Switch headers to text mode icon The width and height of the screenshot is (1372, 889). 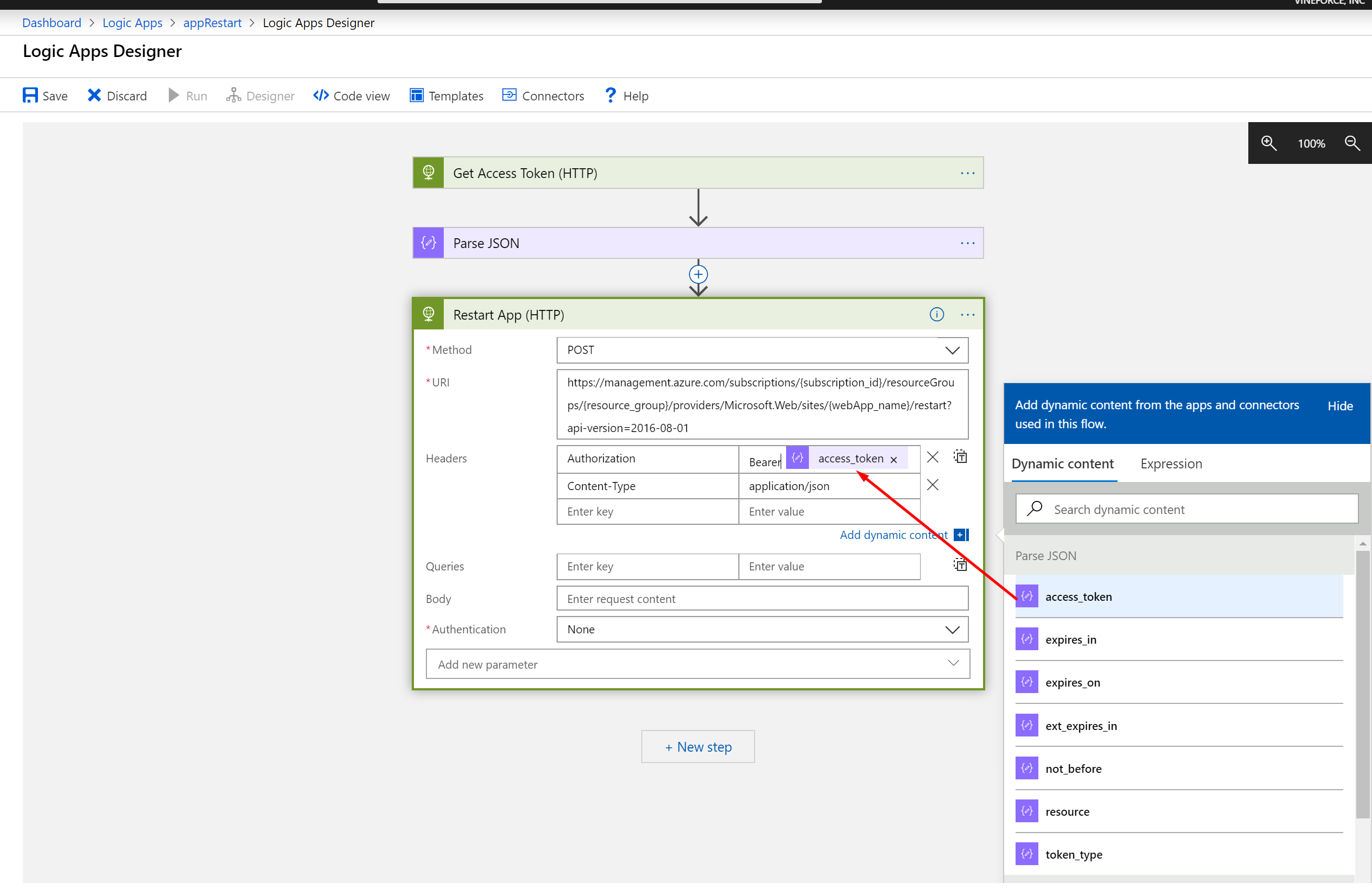[960, 457]
